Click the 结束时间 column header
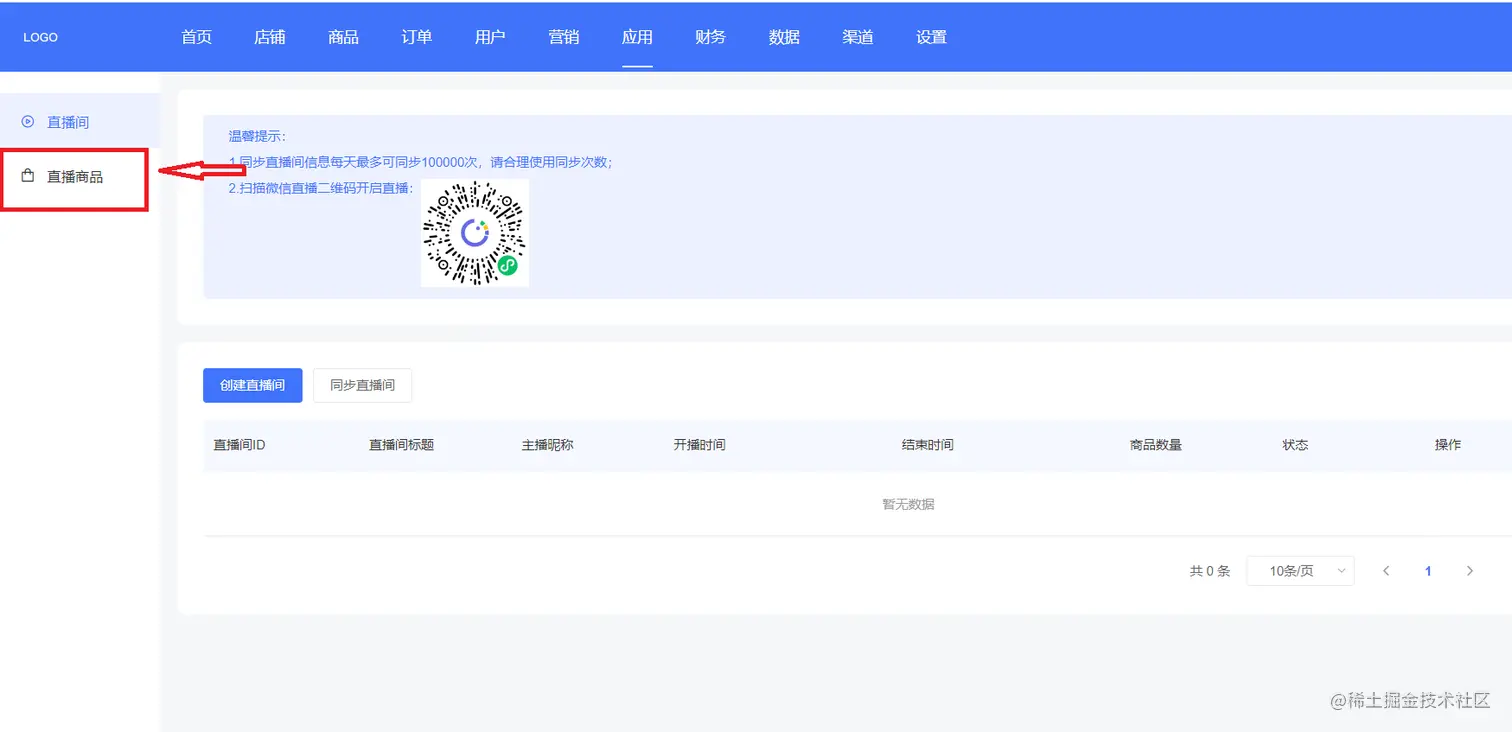Image resolution: width=1512 pixels, height=732 pixels. click(927, 445)
